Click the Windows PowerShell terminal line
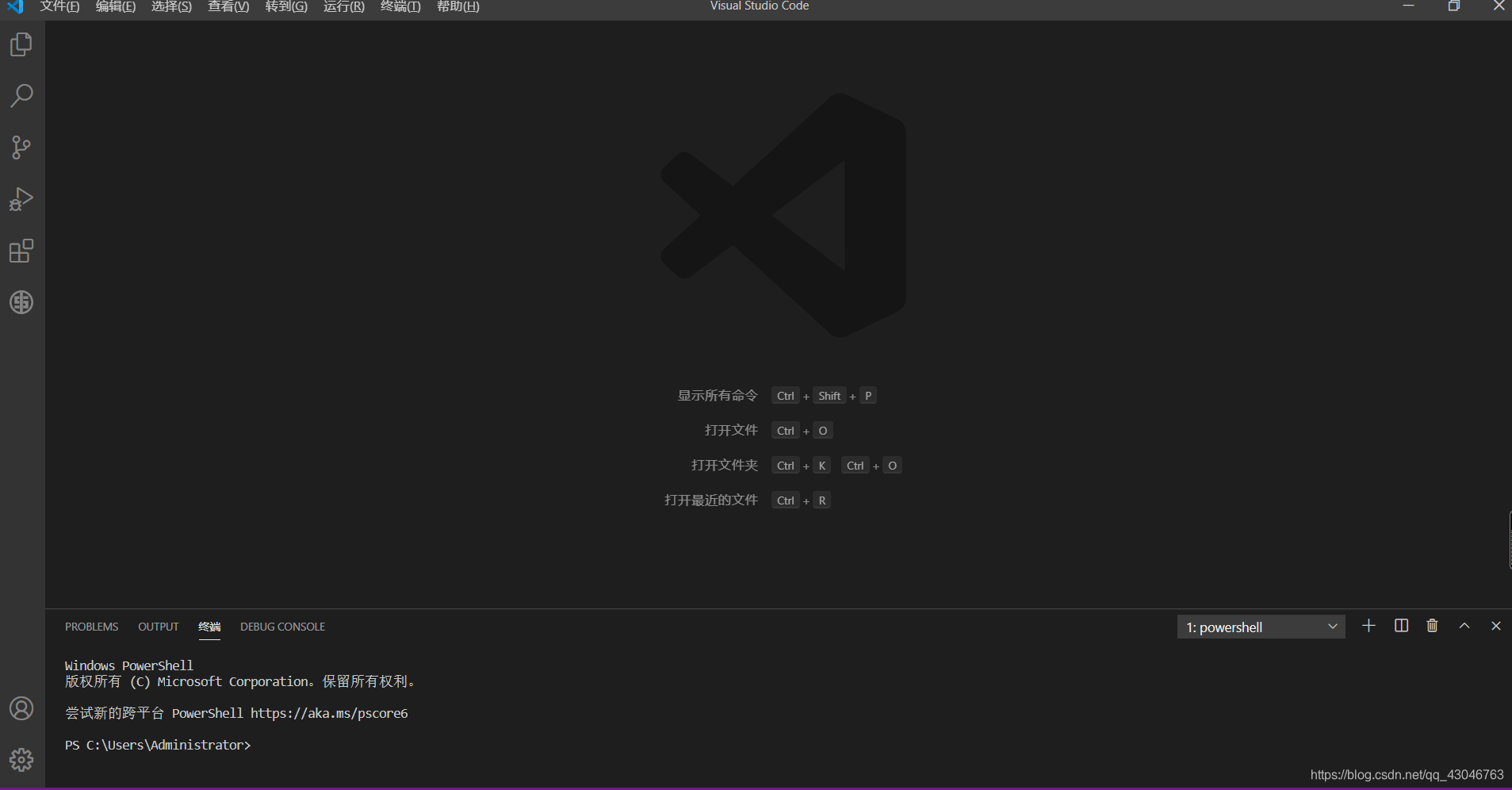 pos(129,665)
